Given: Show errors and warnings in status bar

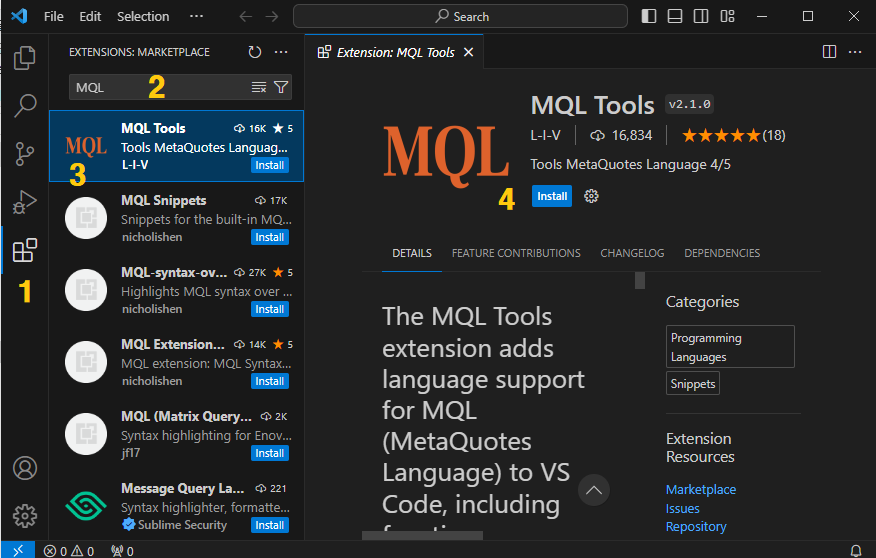Looking at the screenshot, I should click(69, 551).
